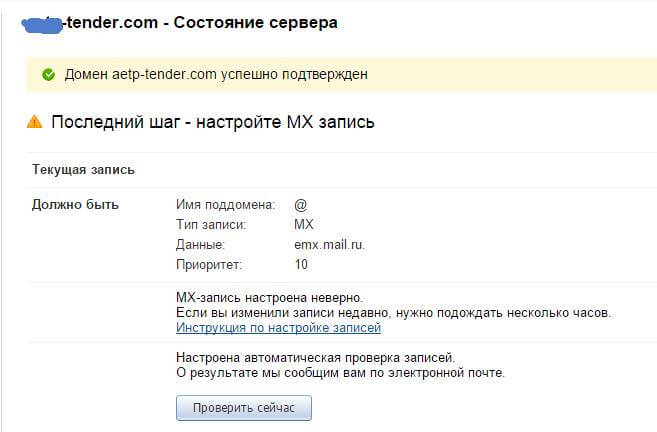Click the domain confirmed message text
The height and width of the screenshot is (432, 657).
coord(216,74)
